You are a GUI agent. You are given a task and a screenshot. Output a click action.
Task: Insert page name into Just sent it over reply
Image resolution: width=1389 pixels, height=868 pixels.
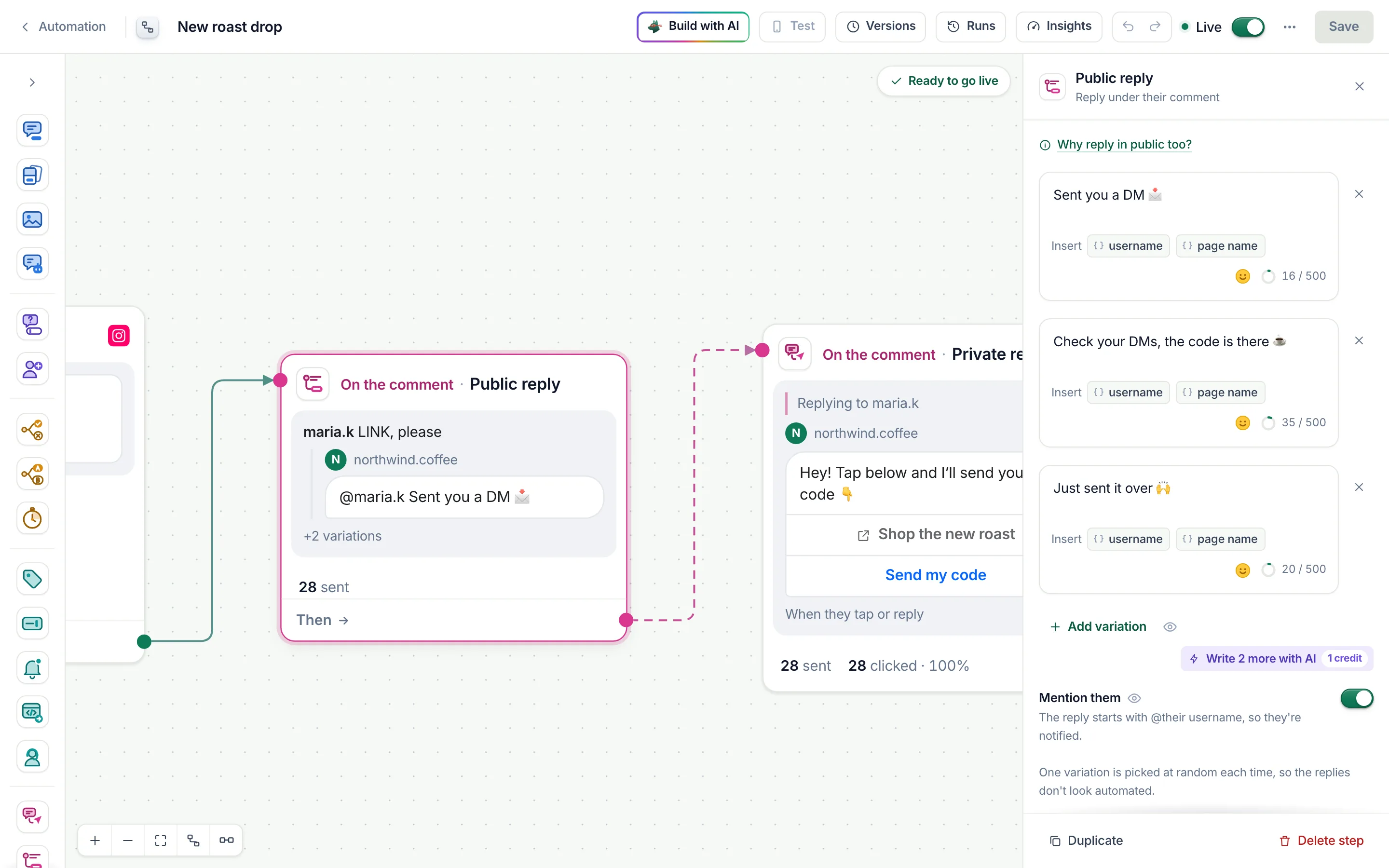[1220, 539]
